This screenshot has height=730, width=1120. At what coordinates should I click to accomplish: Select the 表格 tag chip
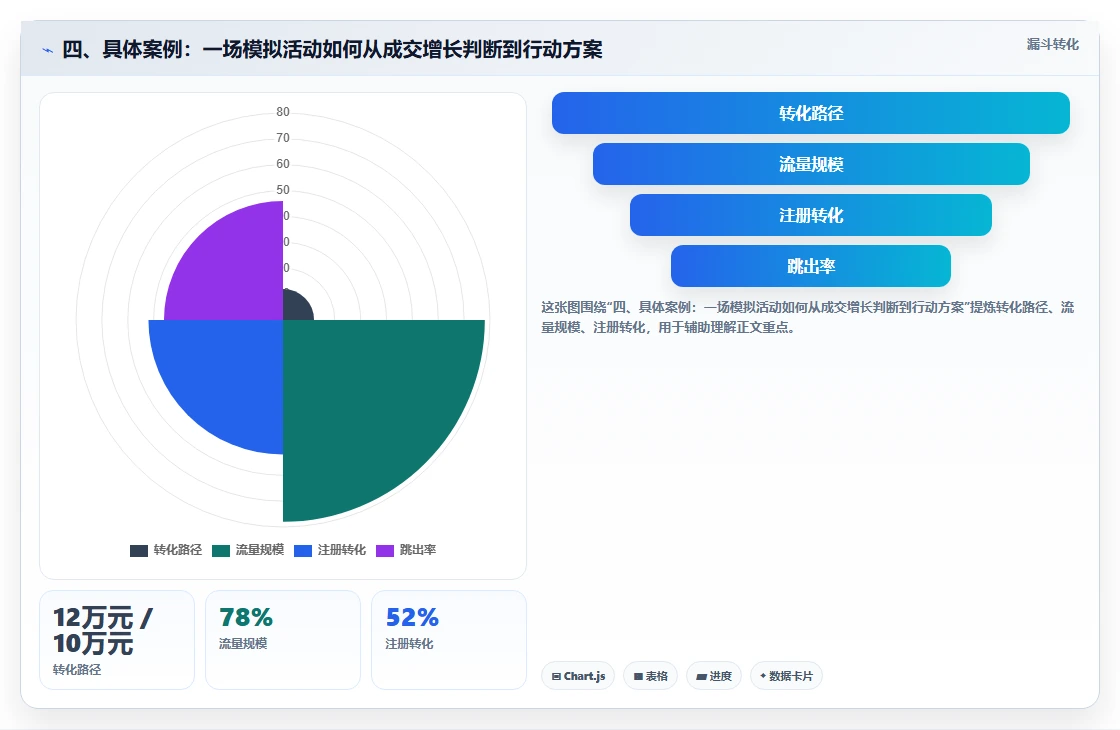650,676
